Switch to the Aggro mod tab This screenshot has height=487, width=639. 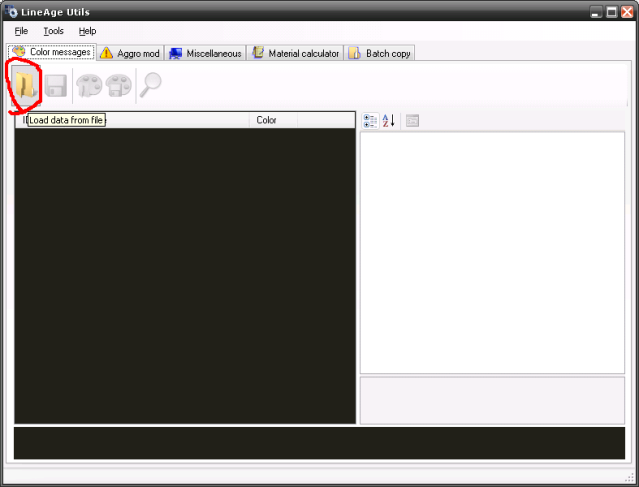(x=130, y=53)
